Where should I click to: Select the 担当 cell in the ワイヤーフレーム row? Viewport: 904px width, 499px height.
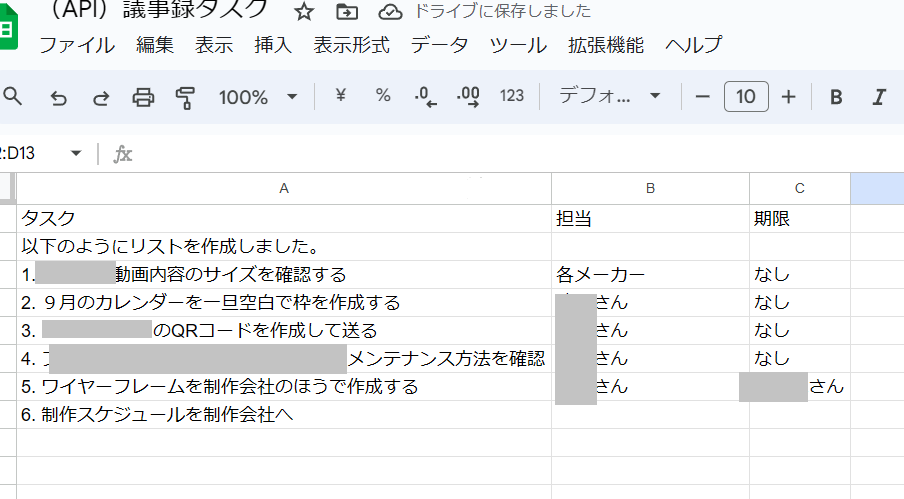pos(650,387)
